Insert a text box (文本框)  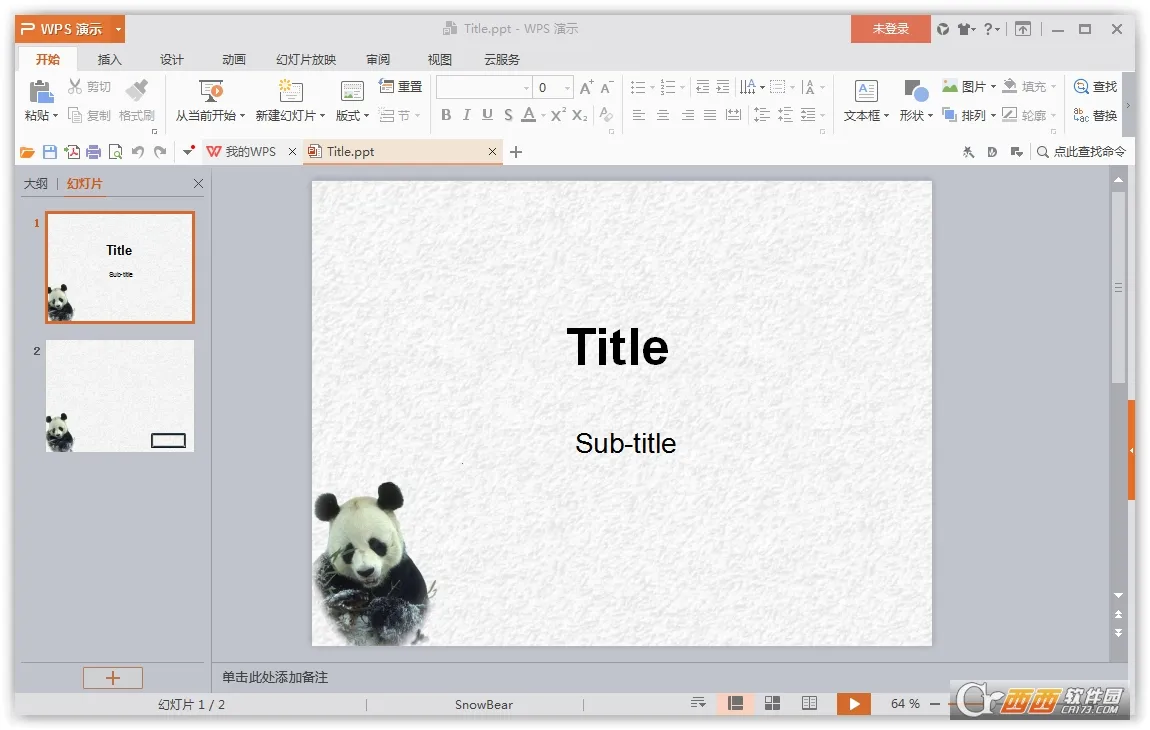point(866,92)
